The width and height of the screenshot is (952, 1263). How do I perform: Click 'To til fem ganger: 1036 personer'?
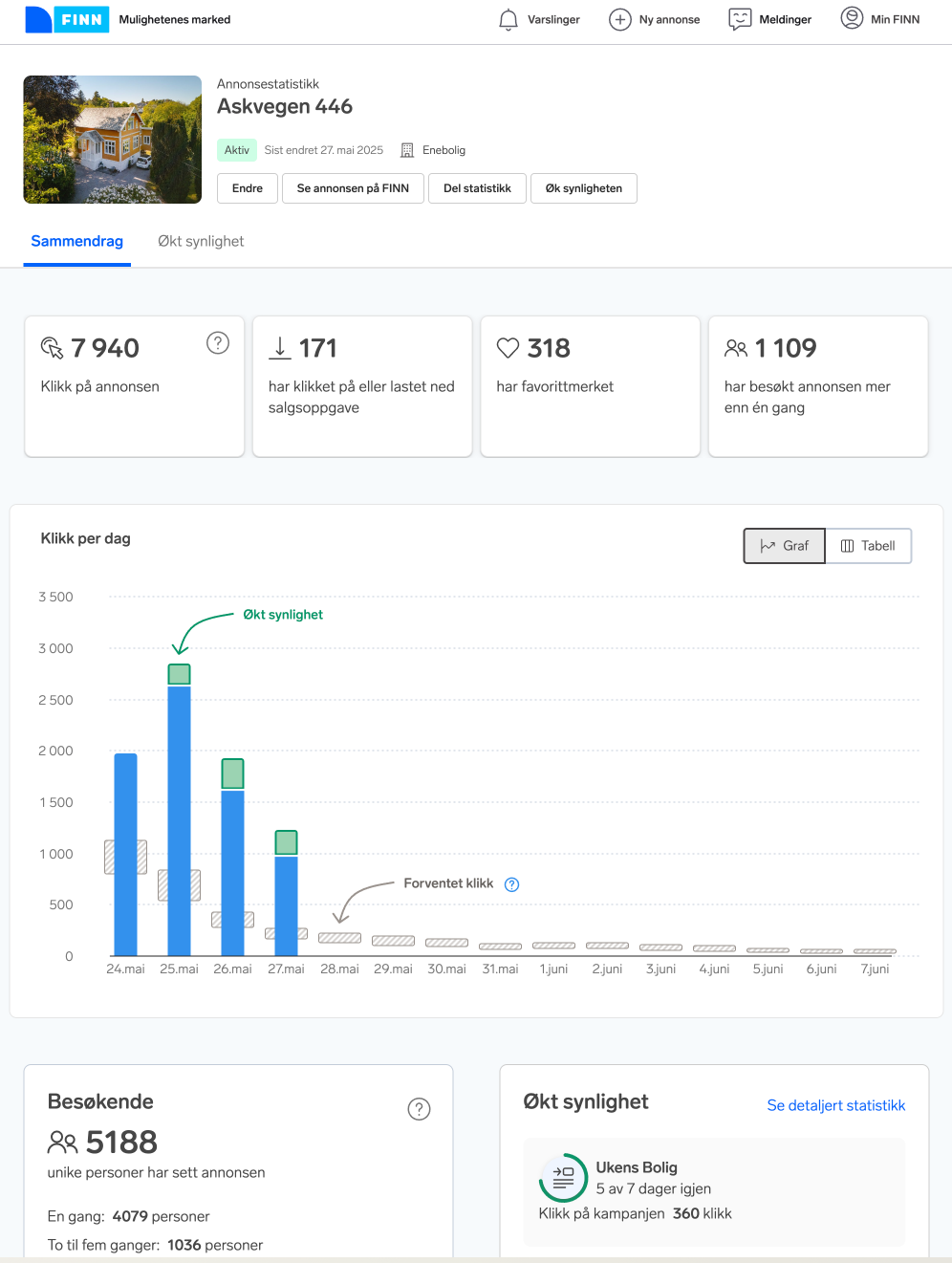click(156, 1245)
